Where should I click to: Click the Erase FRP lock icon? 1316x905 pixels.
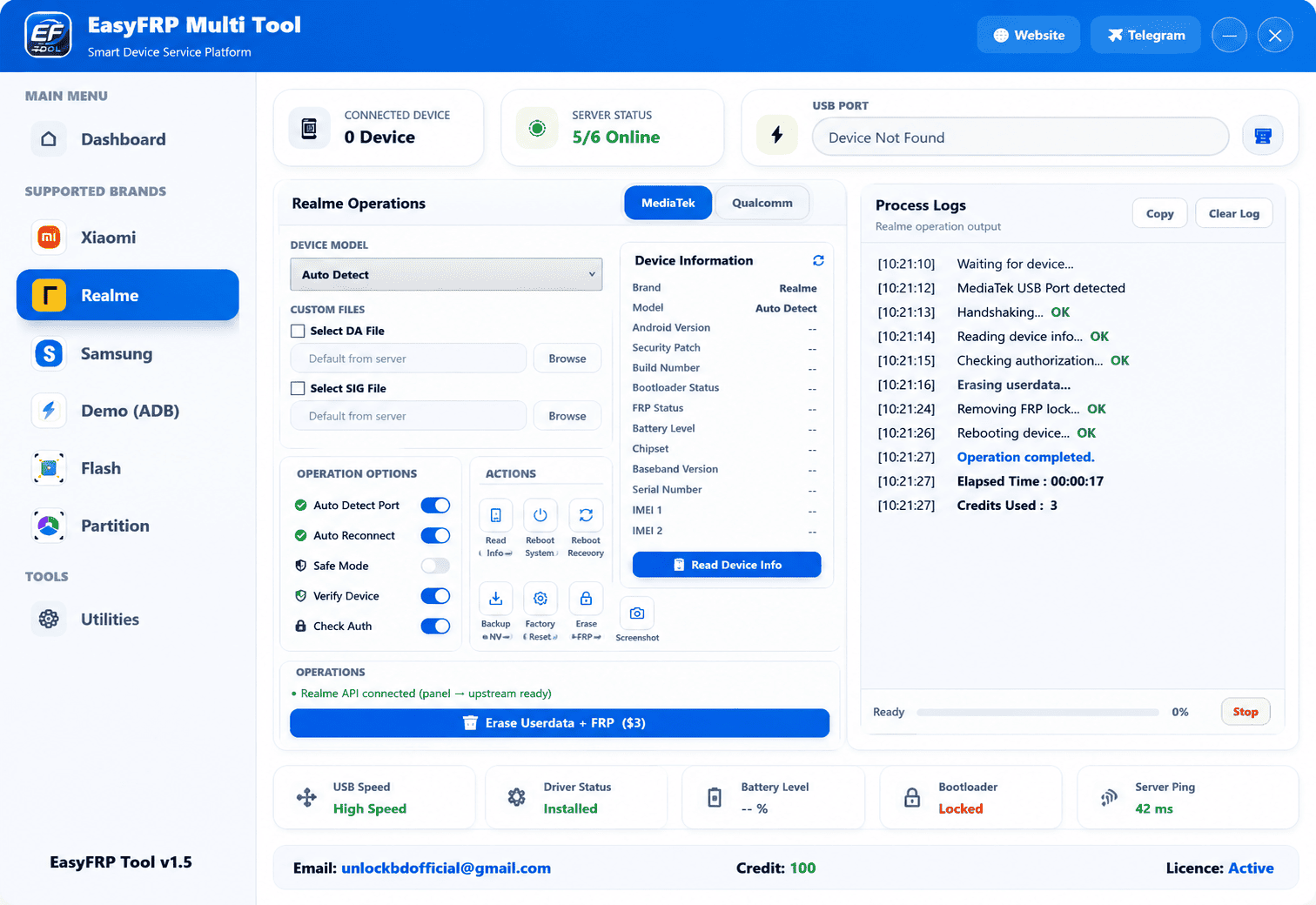[586, 599]
